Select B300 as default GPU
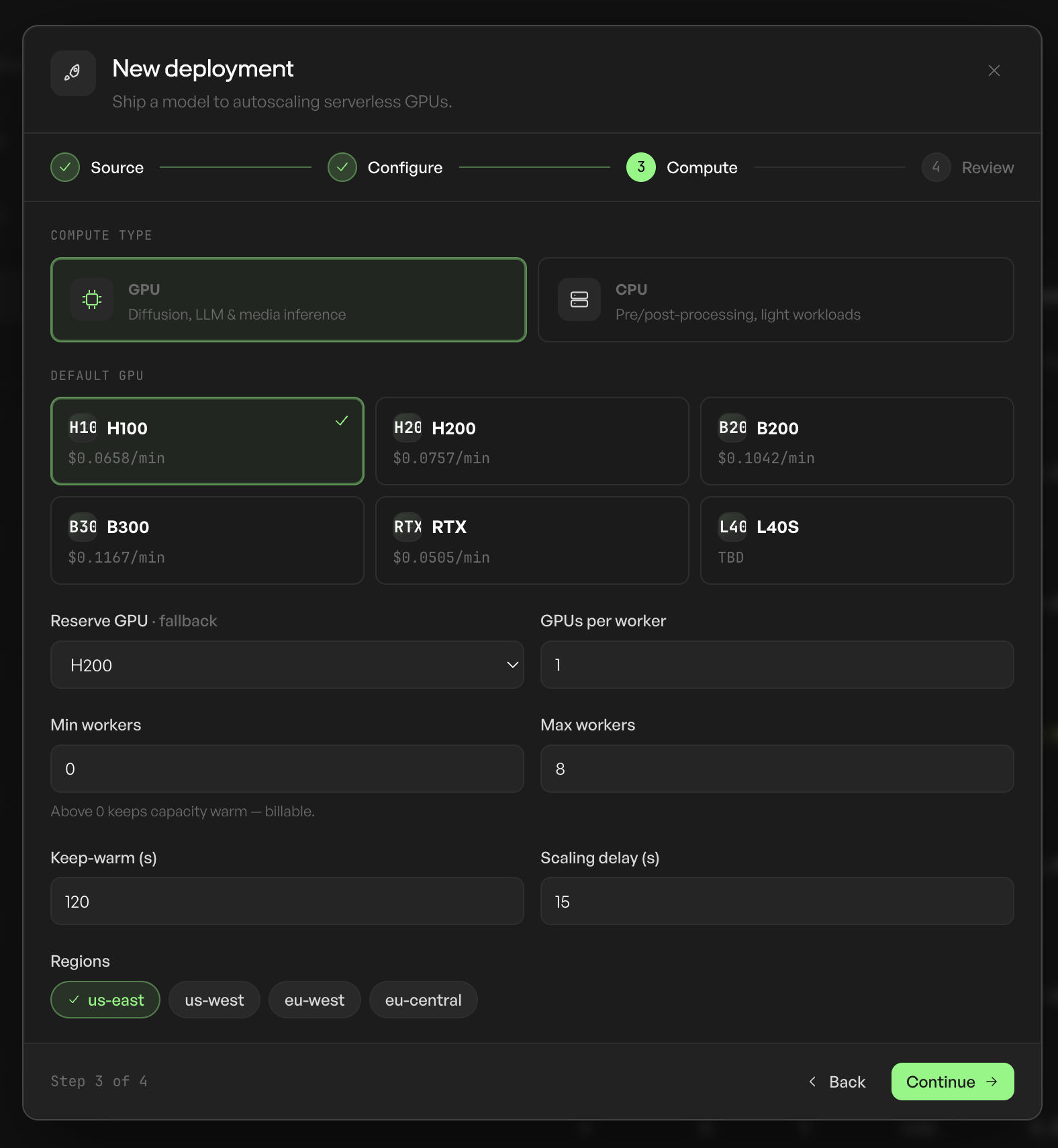This screenshot has height=1148, width=1058. [207, 540]
